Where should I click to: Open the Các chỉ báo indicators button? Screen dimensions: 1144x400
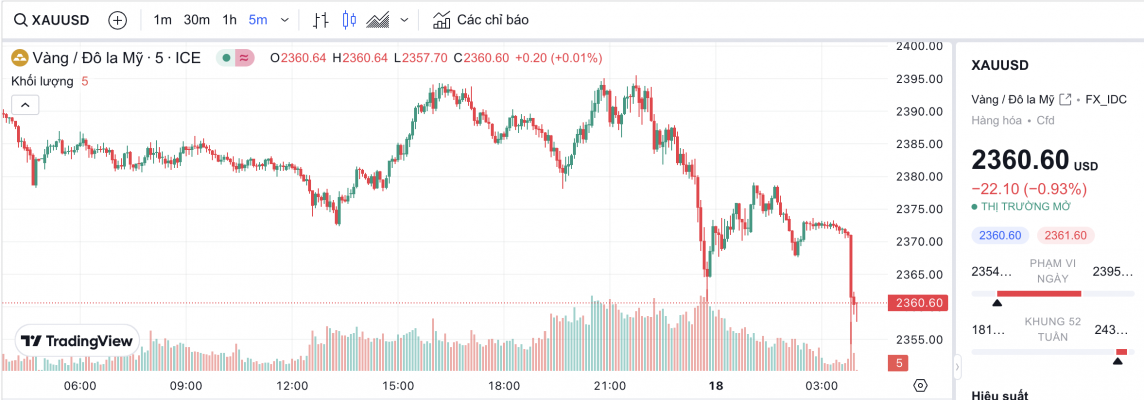pyautogui.click(x=481, y=20)
